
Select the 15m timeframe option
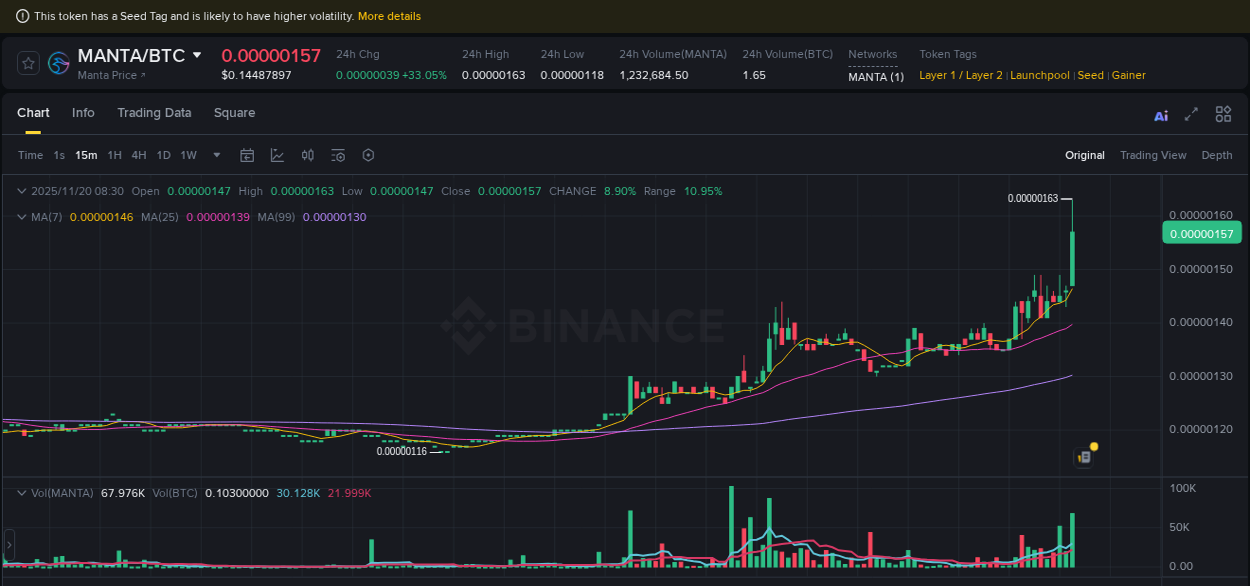click(x=86, y=156)
